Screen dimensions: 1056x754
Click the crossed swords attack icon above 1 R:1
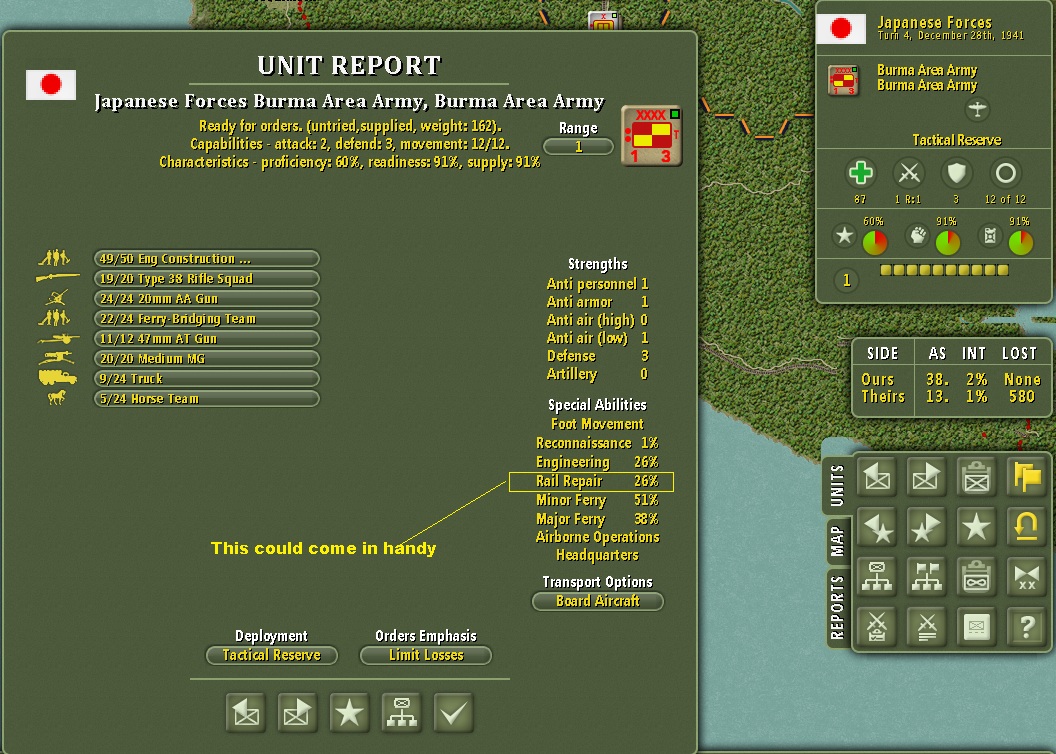click(909, 173)
